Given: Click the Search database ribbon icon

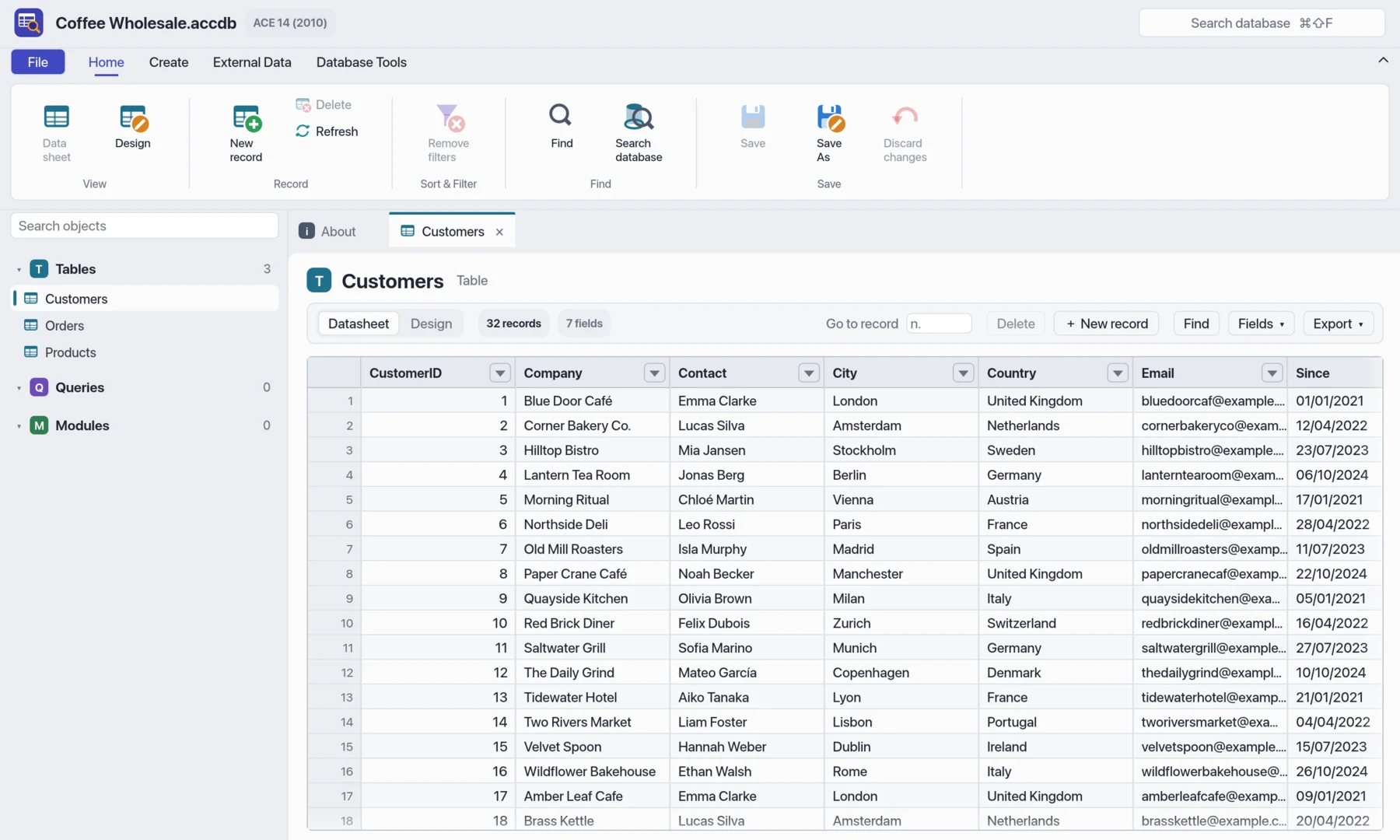Looking at the screenshot, I should click(639, 117).
